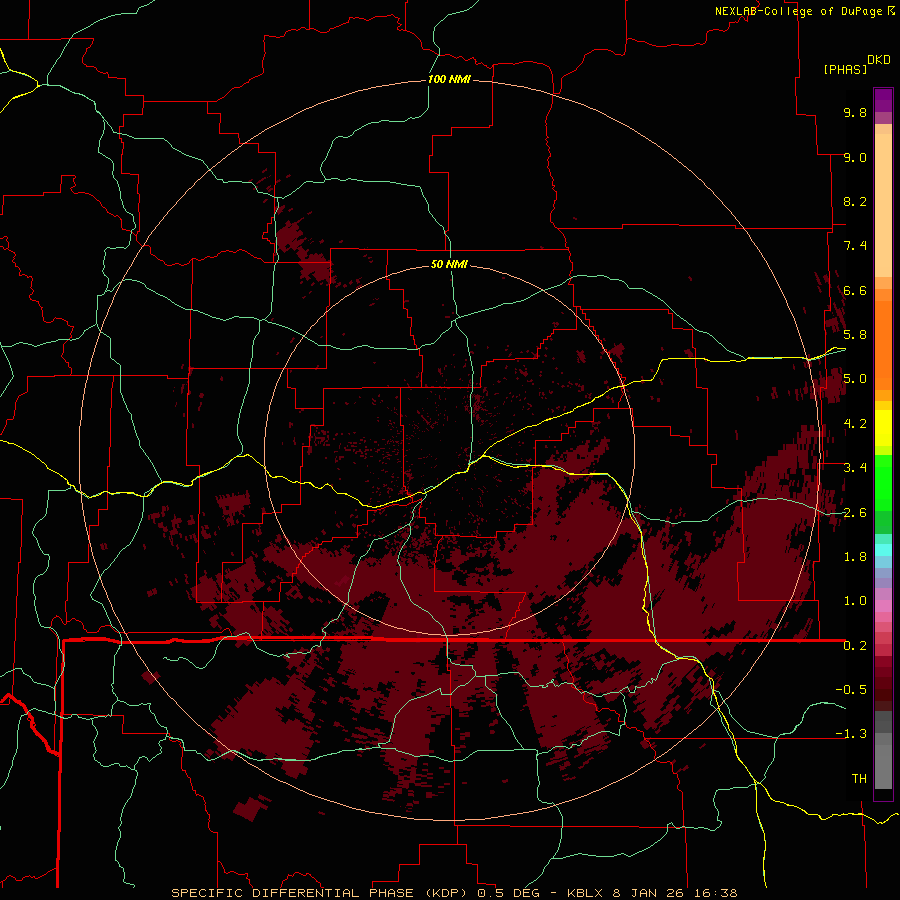The height and width of the screenshot is (900, 900).
Task: Click the [PHAS] legend heading
Action: point(845,70)
